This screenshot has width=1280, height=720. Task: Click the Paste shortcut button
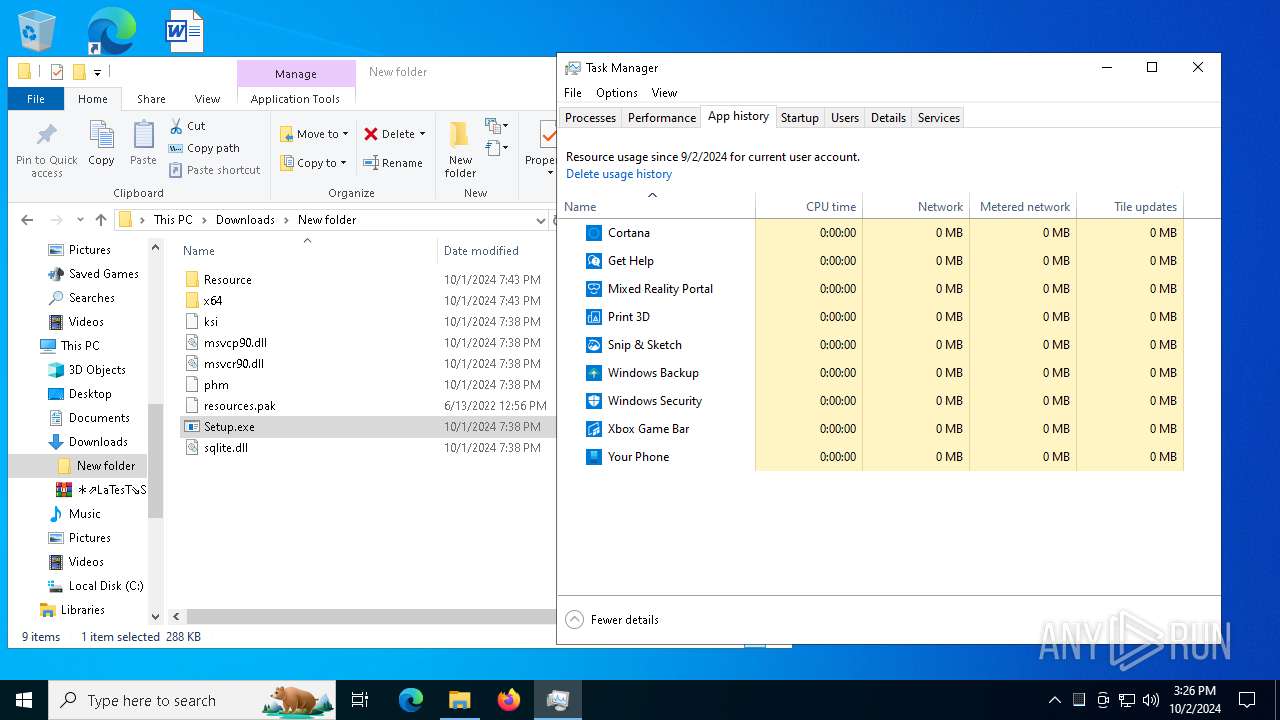[x=214, y=170]
